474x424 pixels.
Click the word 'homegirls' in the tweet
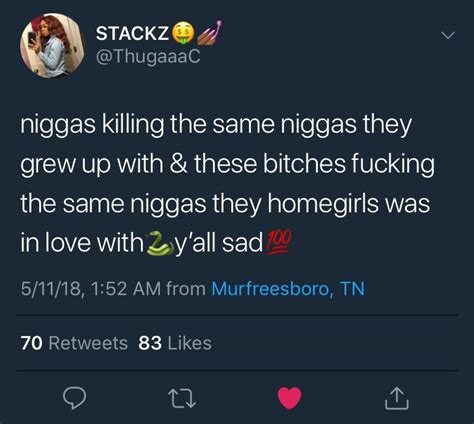[323, 204]
